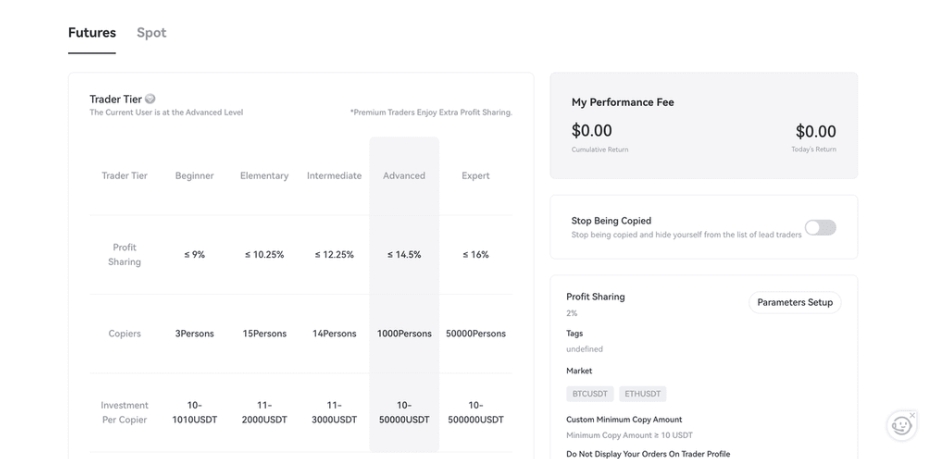
Task: Click the BTCUSDT market tag
Action: [x=589, y=394]
